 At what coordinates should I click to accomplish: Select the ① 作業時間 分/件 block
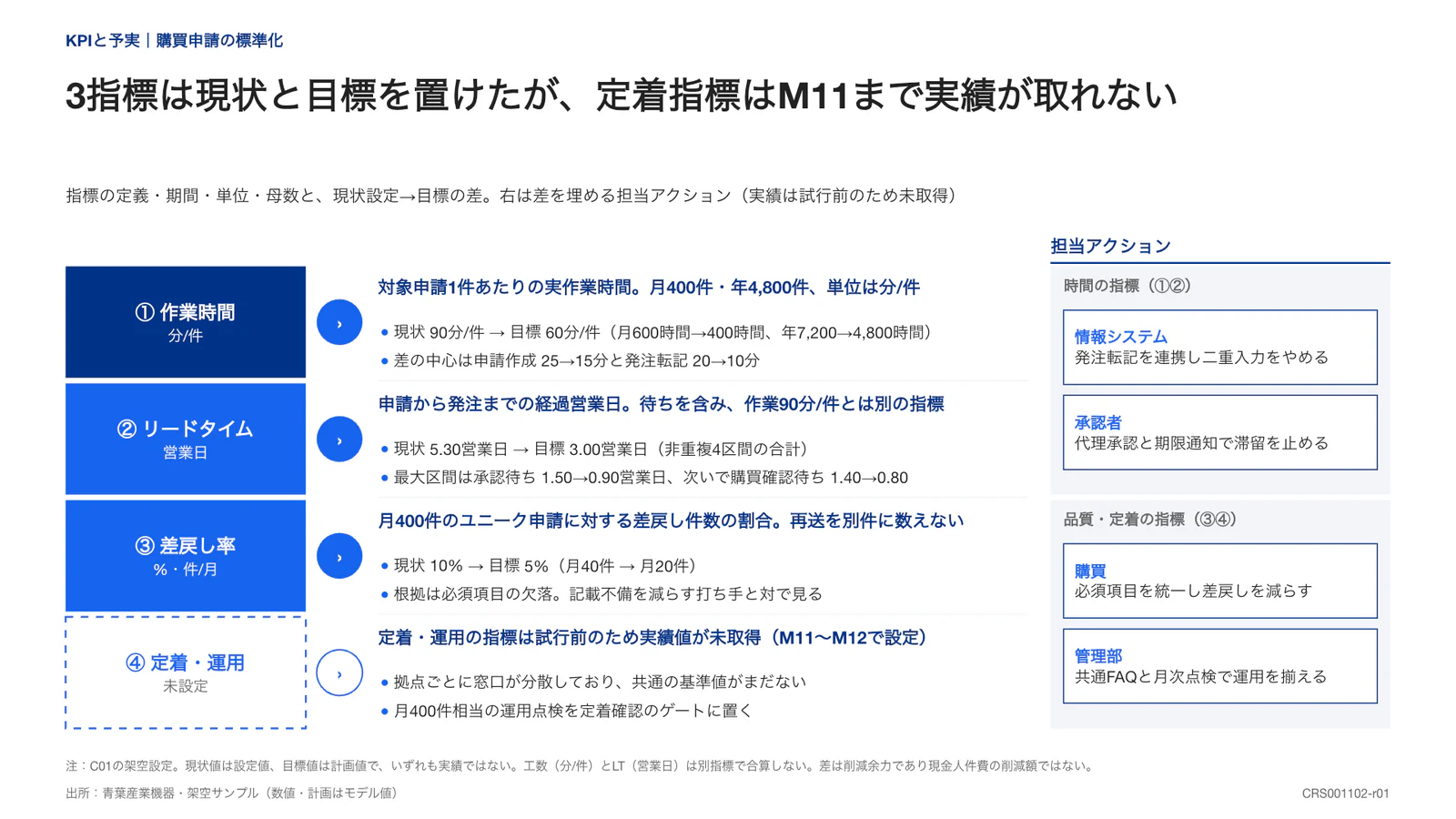(x=186, y=322)
